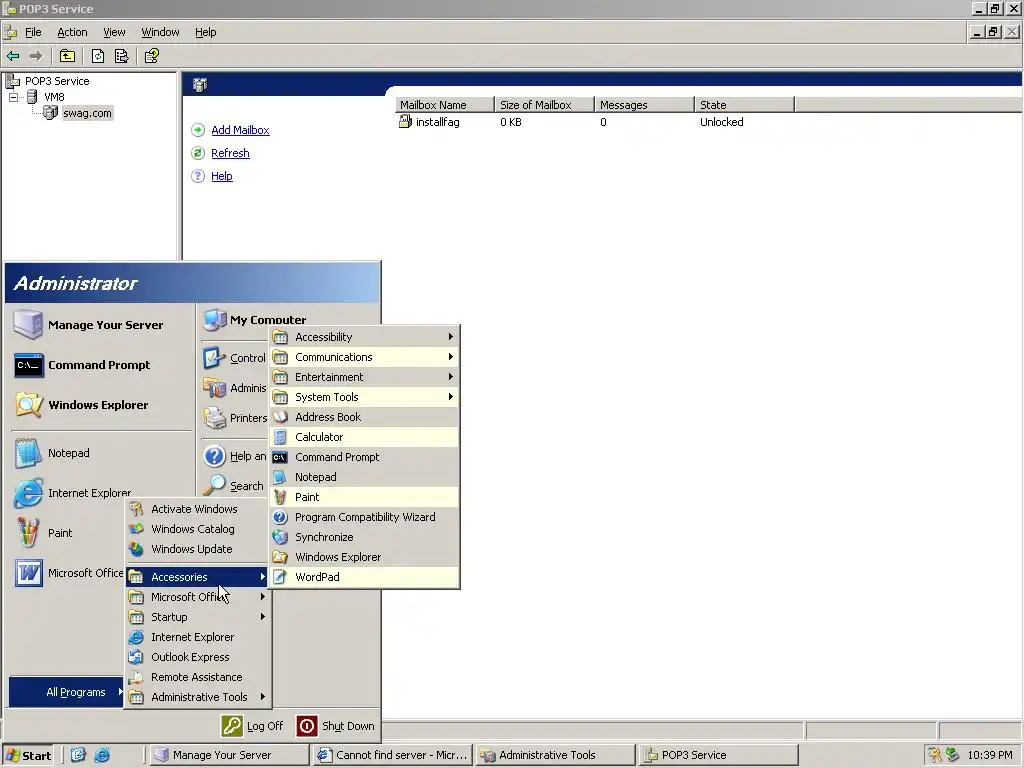
Task: Sort by Size of Mailbox column header
Action: pyautogui.click(x=545, y=104)
